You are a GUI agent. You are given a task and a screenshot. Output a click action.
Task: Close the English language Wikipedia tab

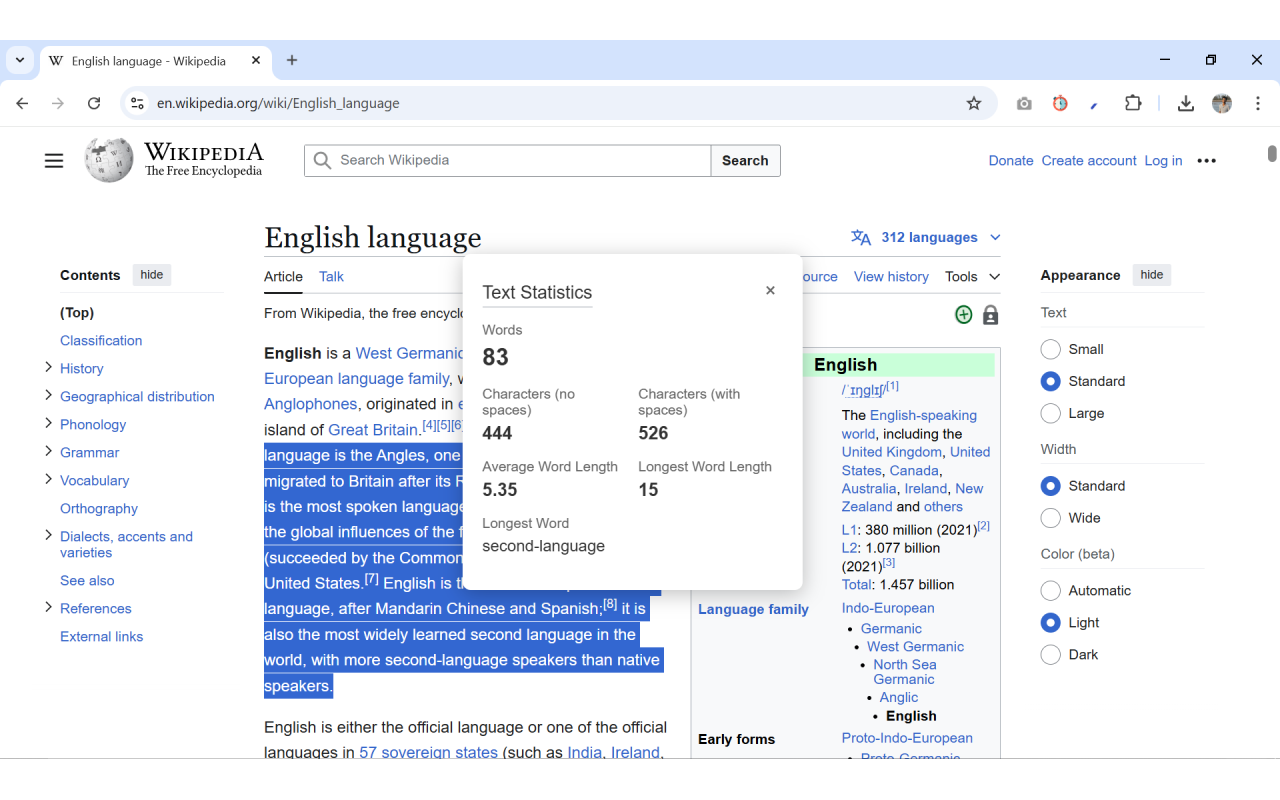[x=256, y=61]
